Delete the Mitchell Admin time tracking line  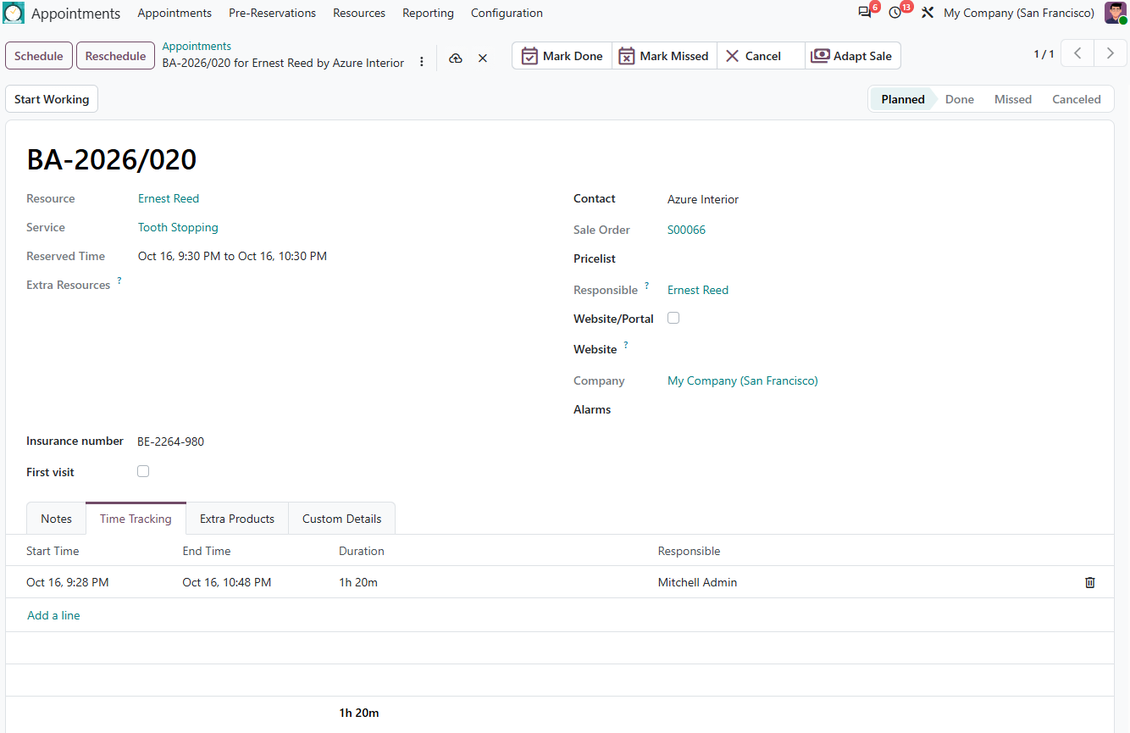click(x=1090, y=582)
